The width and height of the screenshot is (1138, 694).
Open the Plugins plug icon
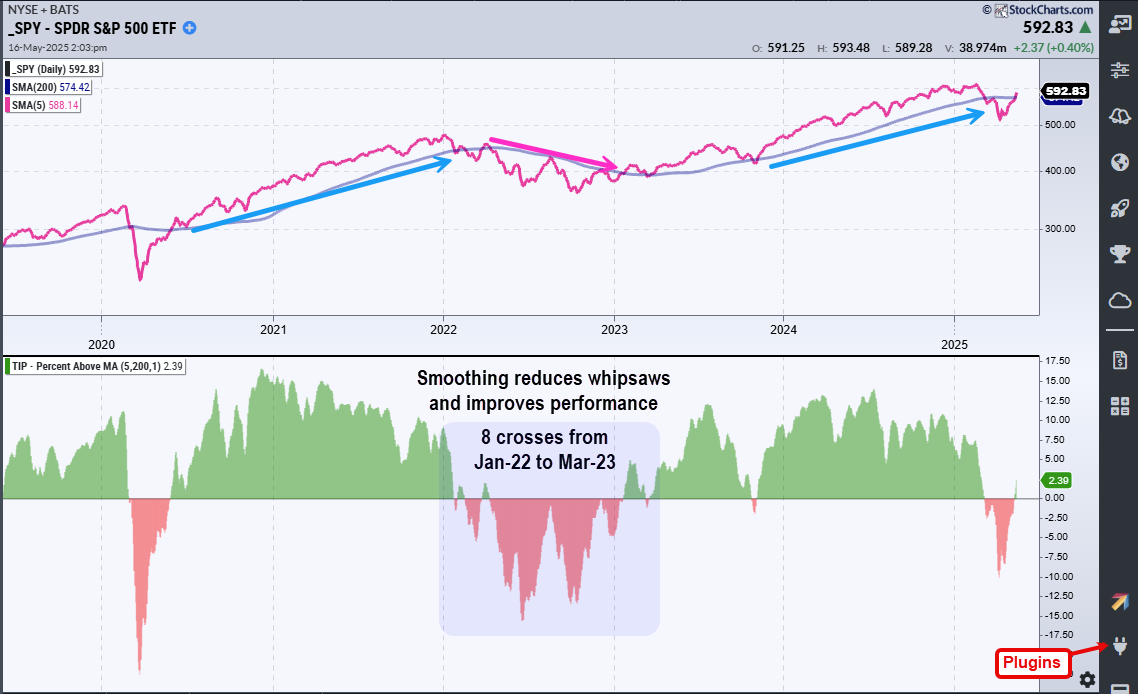[1120, 645]
